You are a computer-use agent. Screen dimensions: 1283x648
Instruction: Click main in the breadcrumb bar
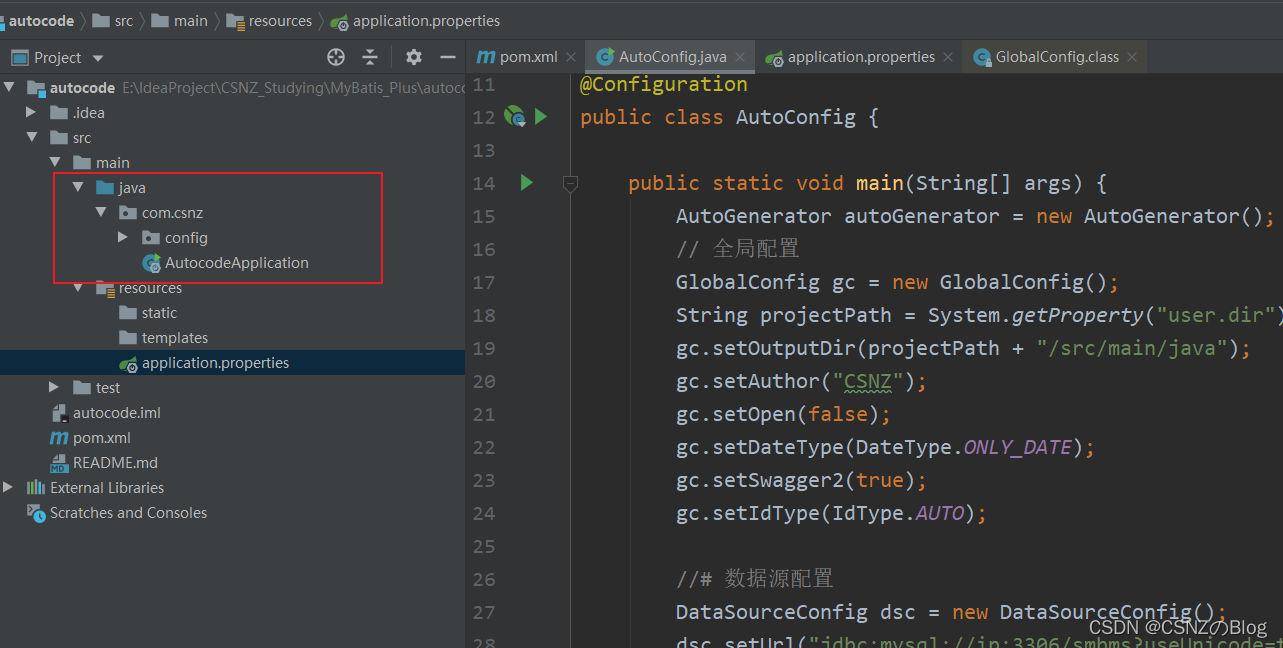tap(191, 20)
